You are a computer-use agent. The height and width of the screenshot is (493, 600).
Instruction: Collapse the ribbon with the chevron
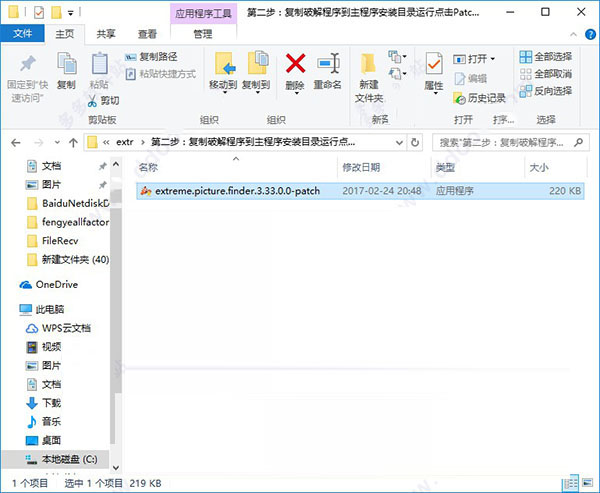coord(573,34)
